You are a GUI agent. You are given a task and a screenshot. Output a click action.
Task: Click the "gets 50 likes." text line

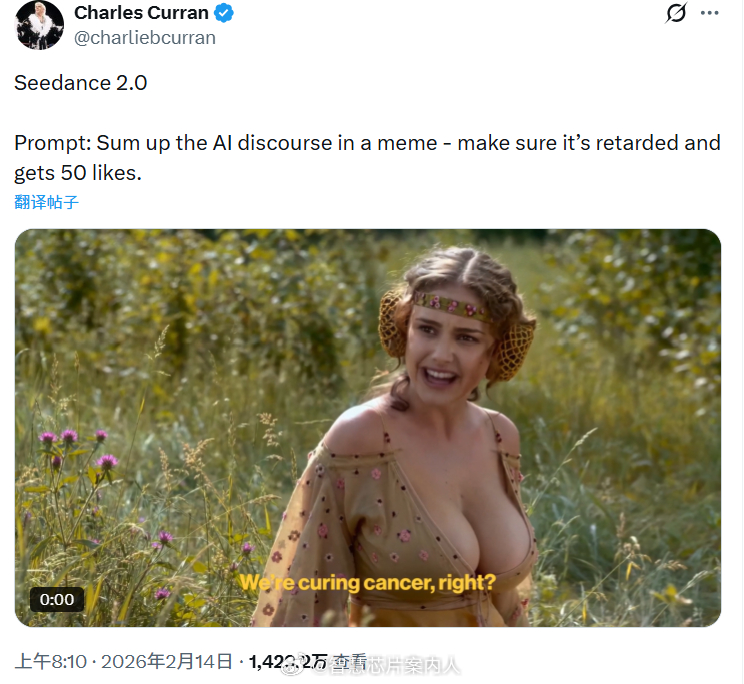click(78, 173)
